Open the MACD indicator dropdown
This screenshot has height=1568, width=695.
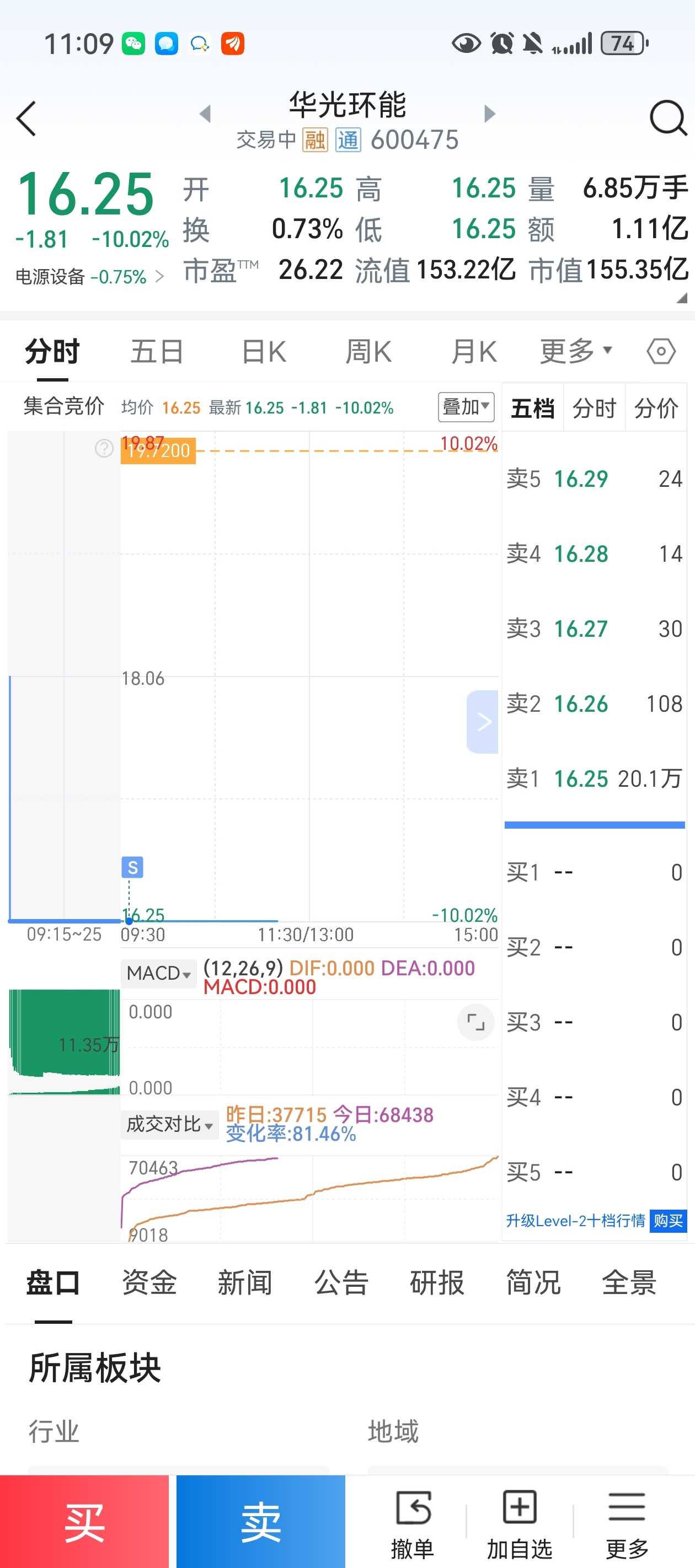coord(158,973)
